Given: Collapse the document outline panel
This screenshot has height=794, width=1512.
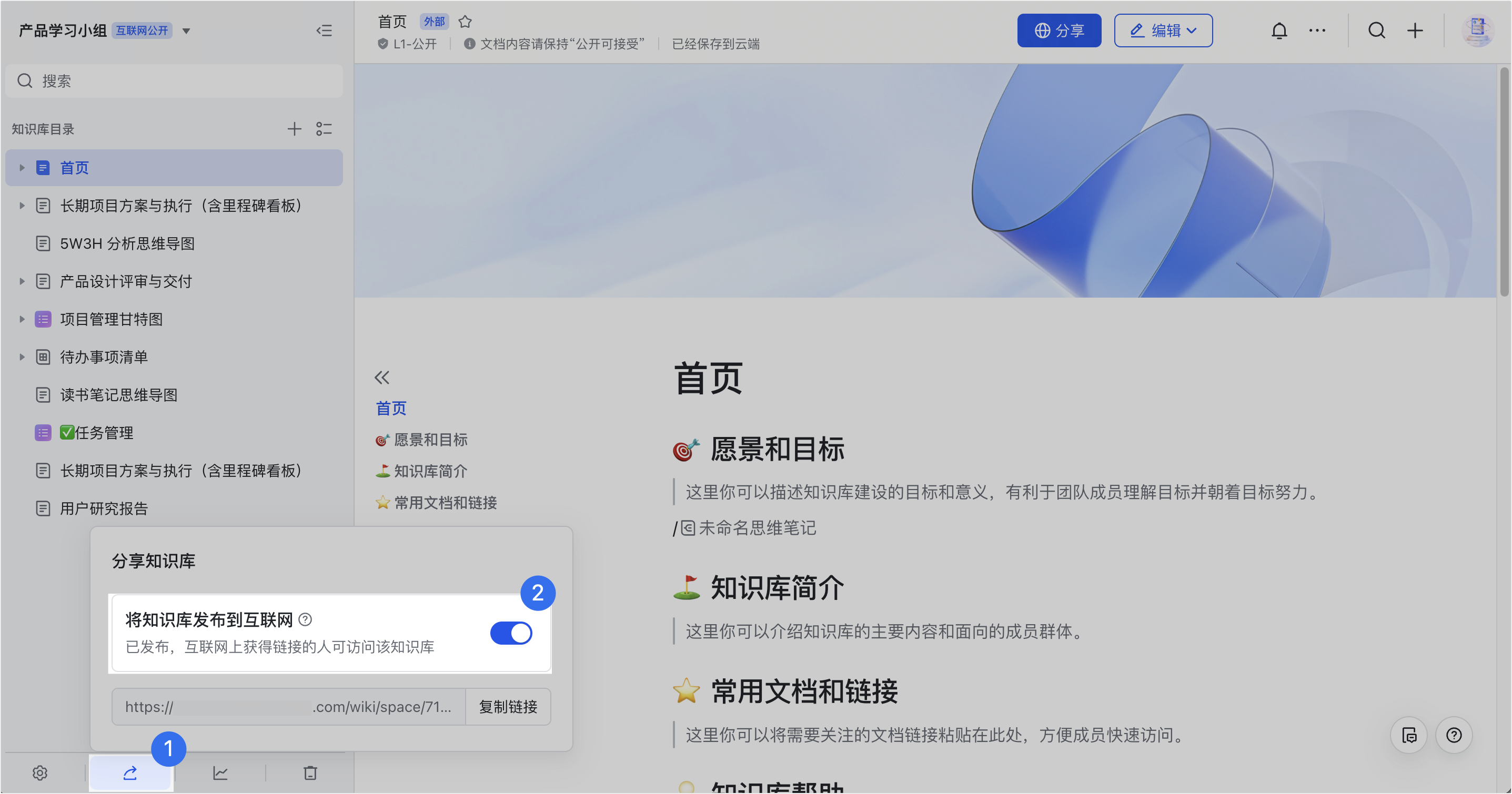Looking at the screenshot, I should 382,378.
